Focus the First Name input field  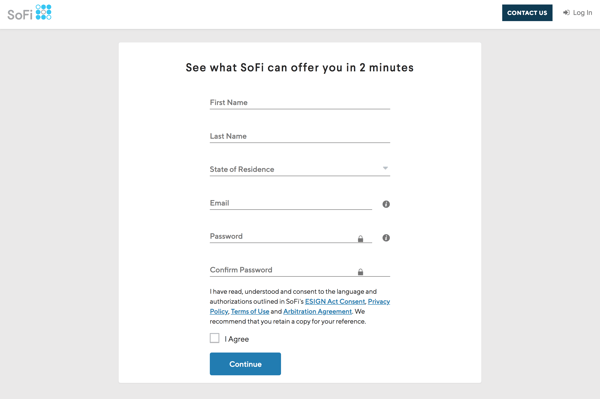300,103
